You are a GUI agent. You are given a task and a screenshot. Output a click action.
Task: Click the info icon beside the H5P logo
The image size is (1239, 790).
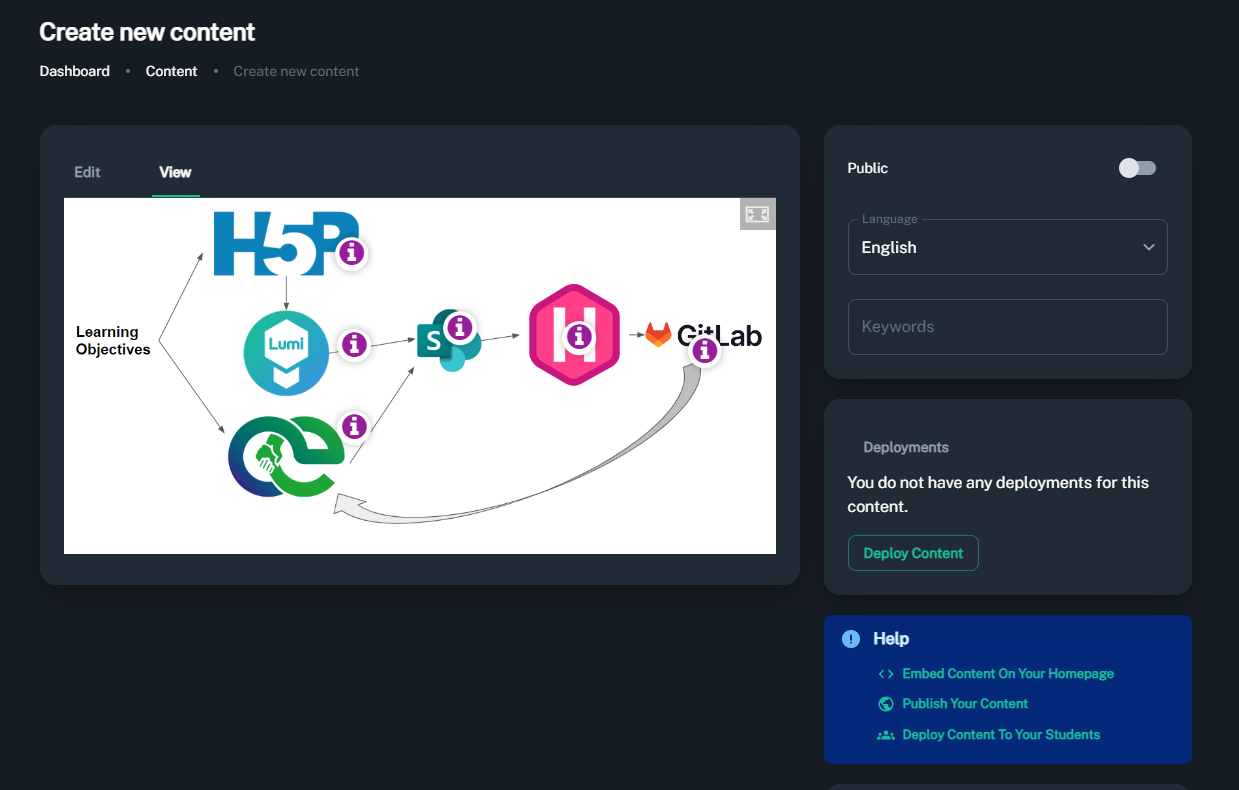351,254
